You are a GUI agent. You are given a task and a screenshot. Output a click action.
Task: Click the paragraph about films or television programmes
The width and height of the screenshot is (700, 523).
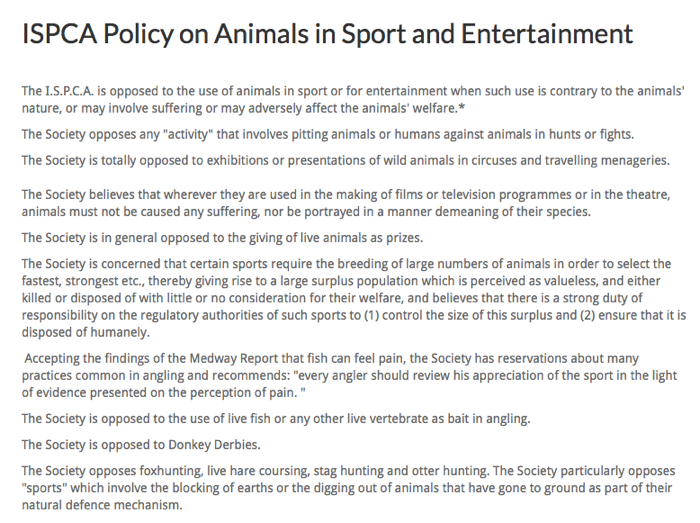click(x=346, y=203)
